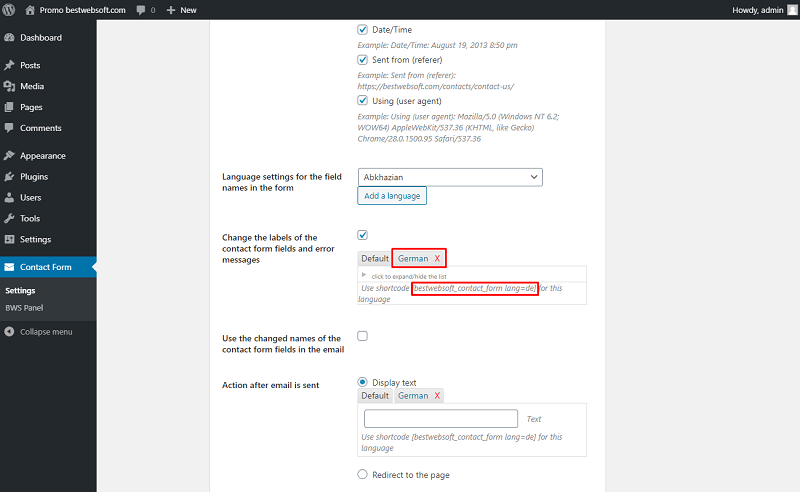The height and width of the screenshot is (492, 800).
Task: Open the Settings submenu under Contact Form
Action: point(20,290)
